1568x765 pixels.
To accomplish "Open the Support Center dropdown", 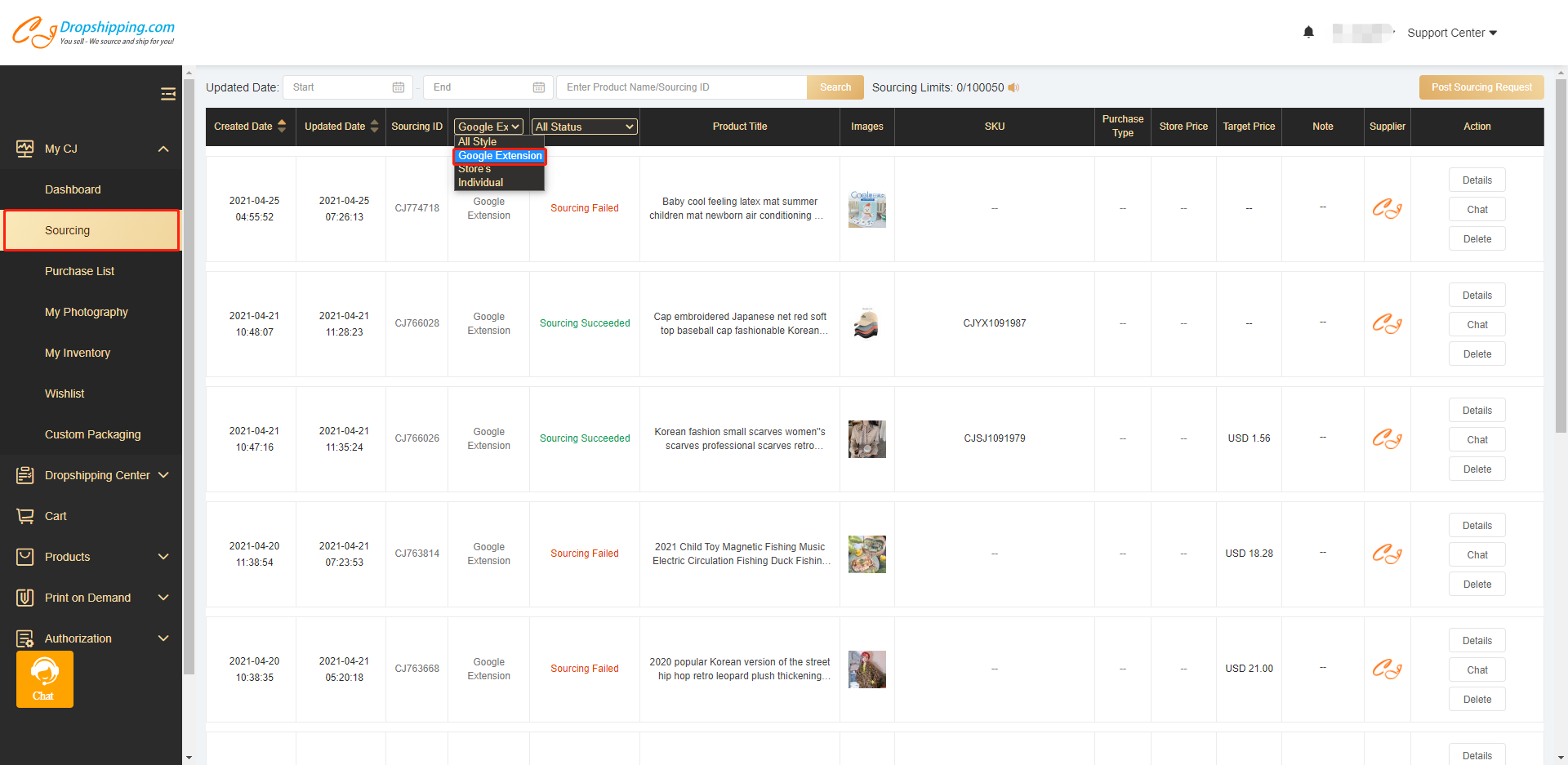I will click(1451, 33).
